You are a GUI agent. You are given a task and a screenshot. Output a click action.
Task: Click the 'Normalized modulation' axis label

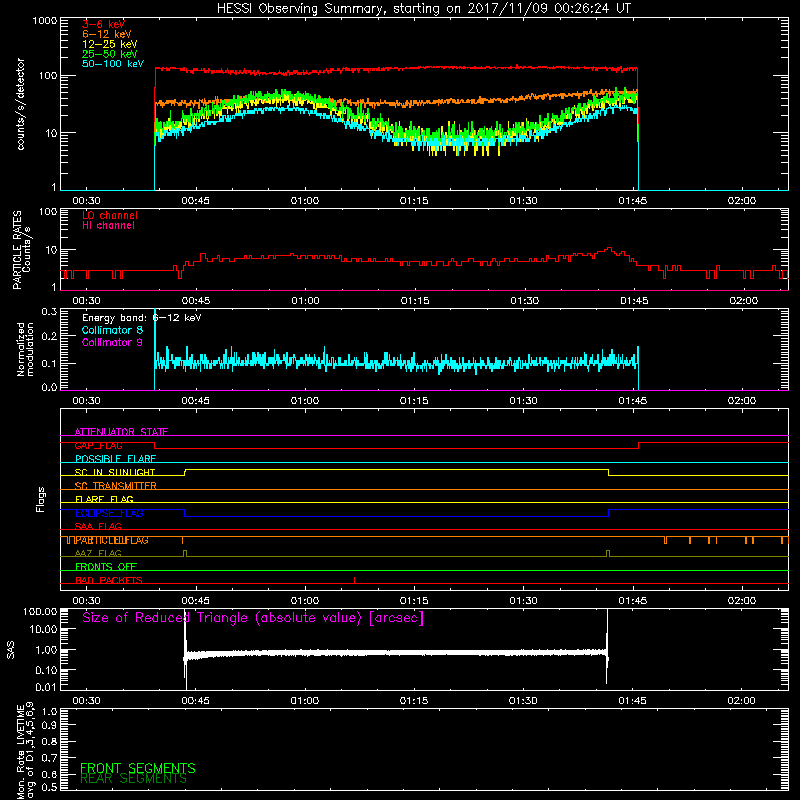pyautogui.click(x=26, y=349)
